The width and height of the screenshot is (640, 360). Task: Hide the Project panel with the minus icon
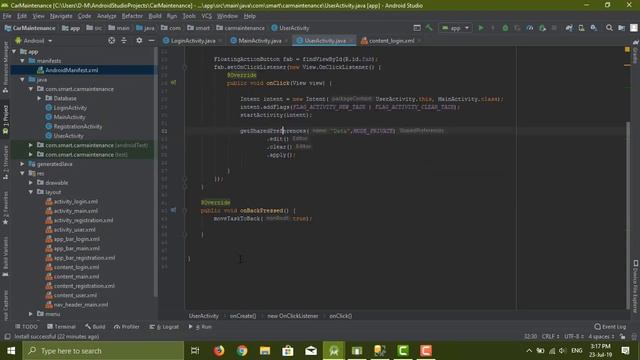point(151,41)
